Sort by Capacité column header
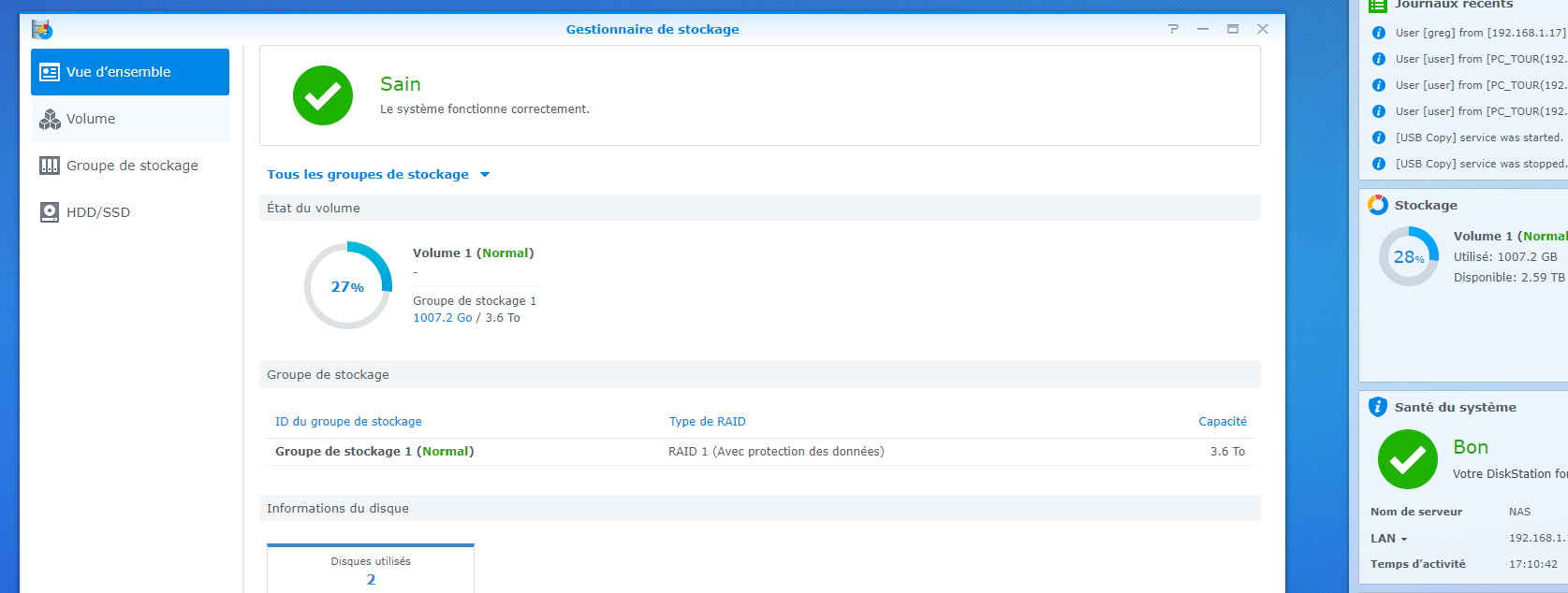This screenshot has height=593, width=1568. (1222, 422)
